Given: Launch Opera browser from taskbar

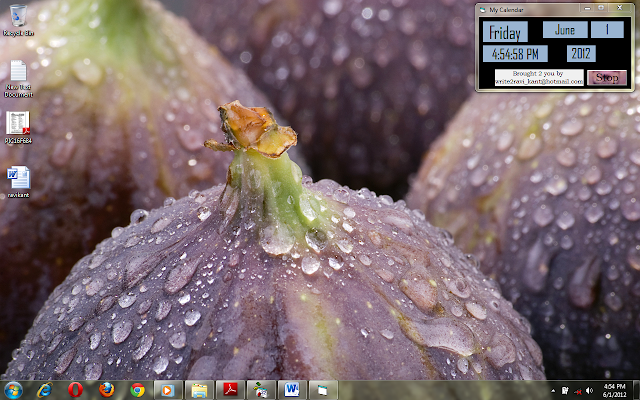Looking at the screenshot, I should point(76,390).
